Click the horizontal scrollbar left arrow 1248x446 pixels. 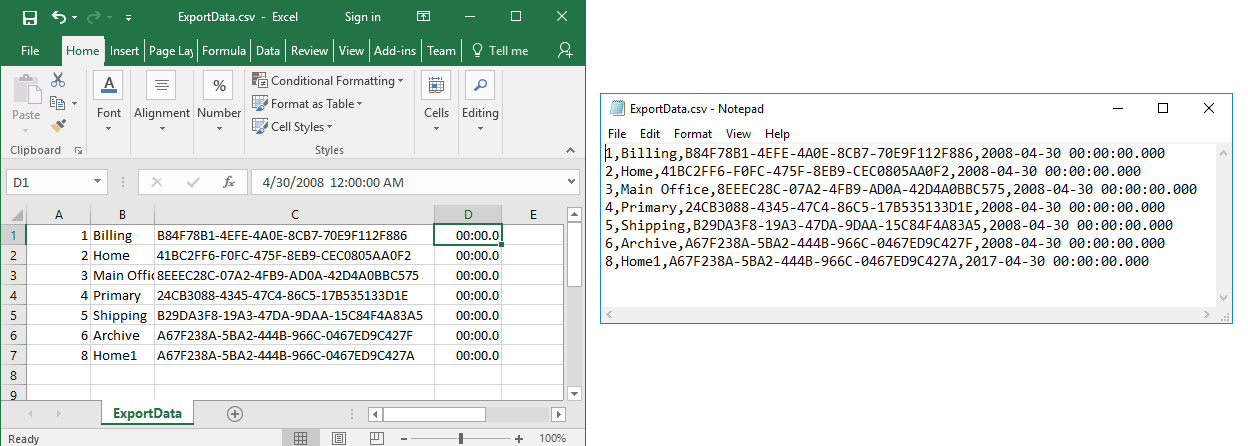click(374, 414)
